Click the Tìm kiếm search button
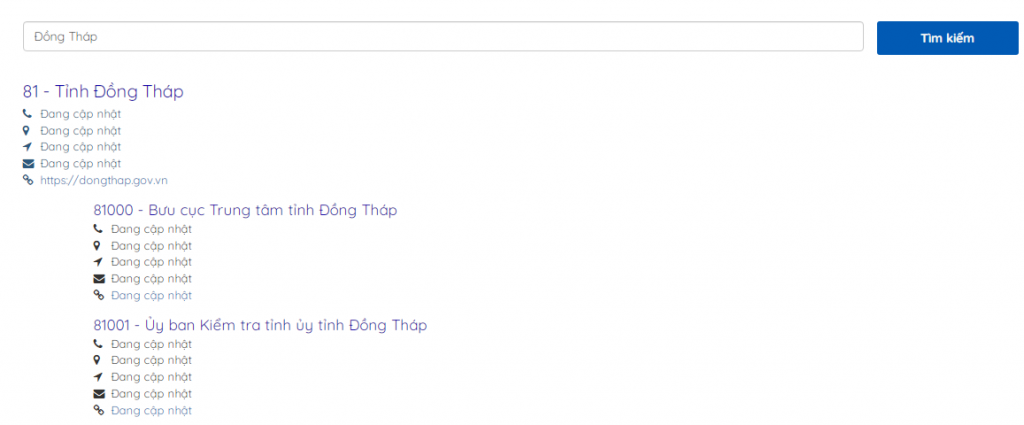This screenshot has height=425, width=1024. [x=947, y=38]
